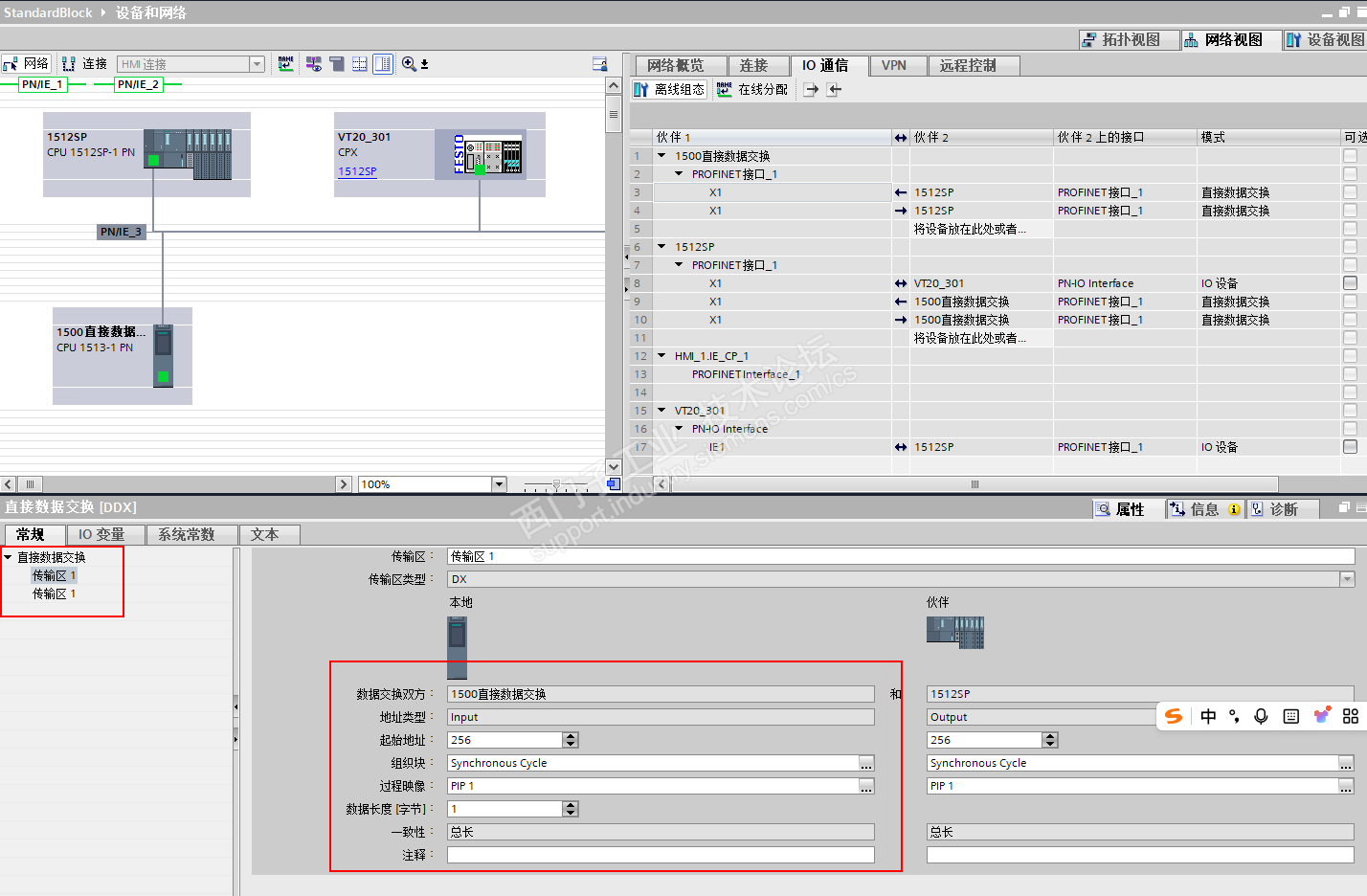Open the 信息 (info) tab

click(1204, 509)
